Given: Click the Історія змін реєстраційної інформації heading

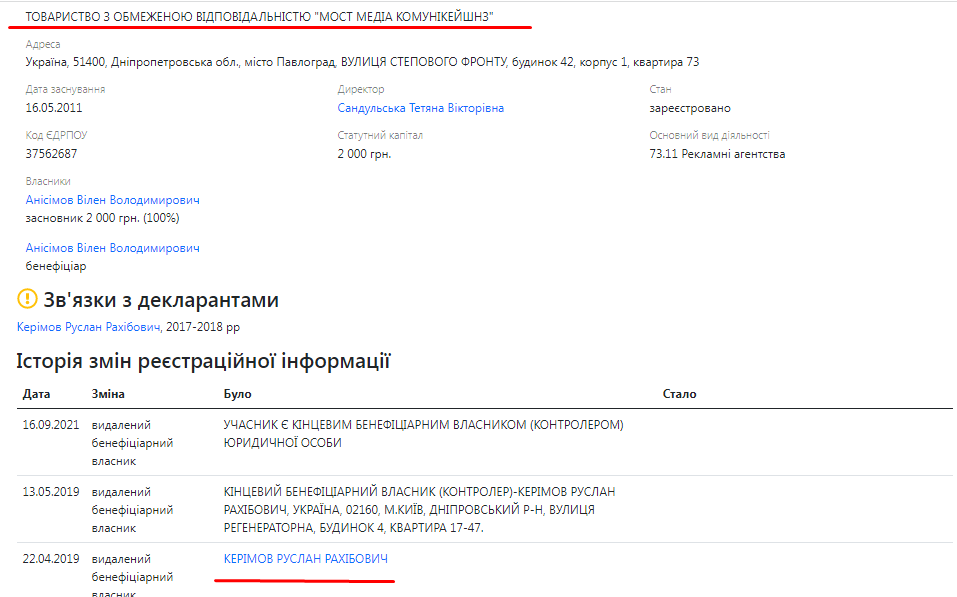Looking at the screenshot, I should click(x=203, y=361).
